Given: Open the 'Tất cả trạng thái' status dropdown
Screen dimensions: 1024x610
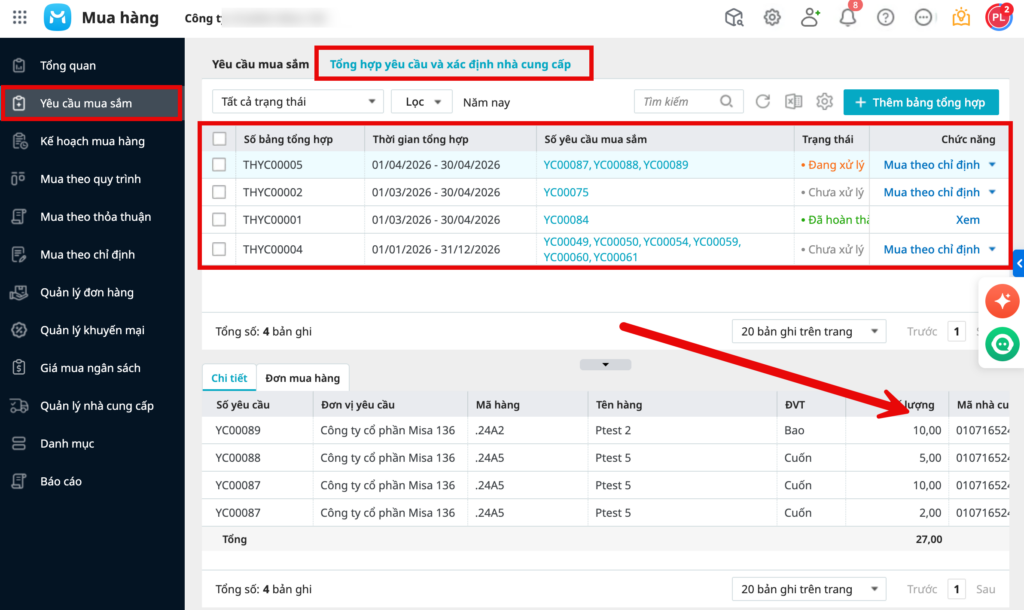Looking at the screenshot, I should 298,102.
